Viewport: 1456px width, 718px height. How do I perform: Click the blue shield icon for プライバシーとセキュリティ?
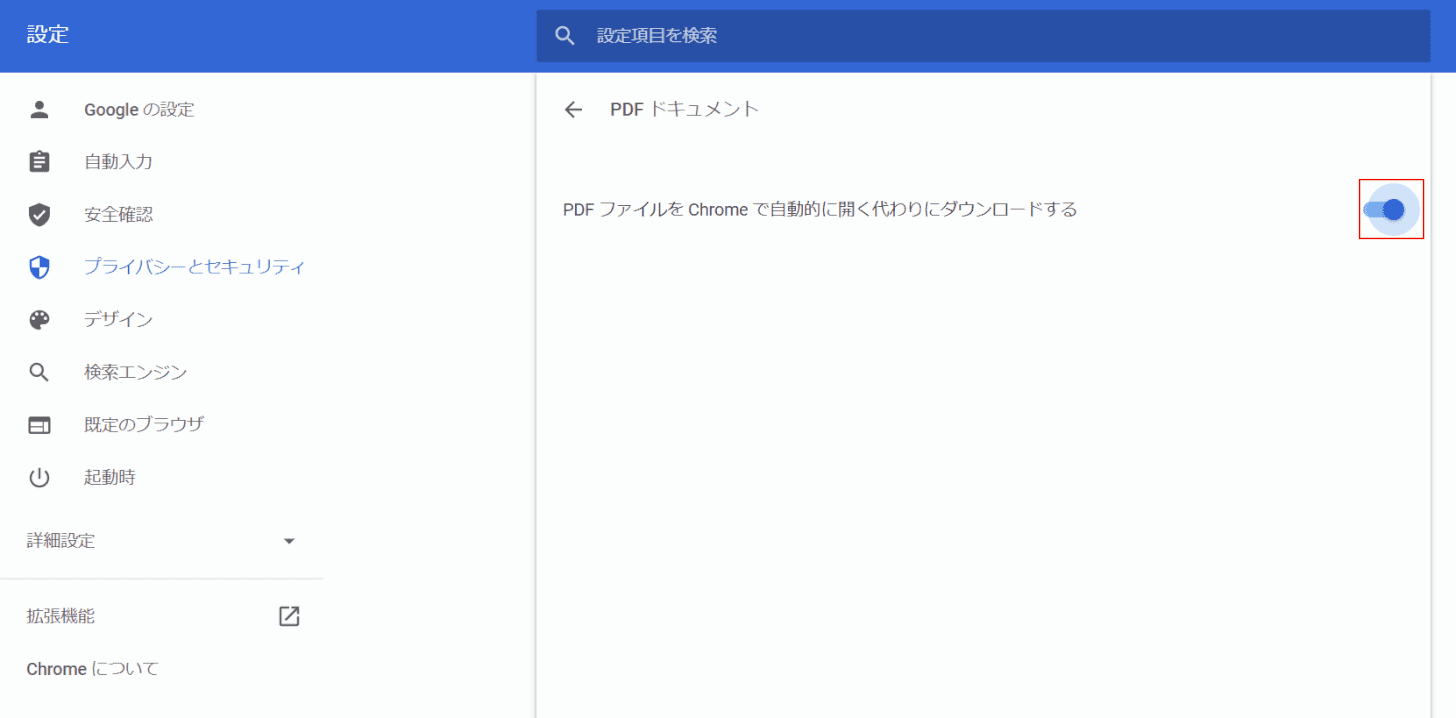(x=39, y=267)
